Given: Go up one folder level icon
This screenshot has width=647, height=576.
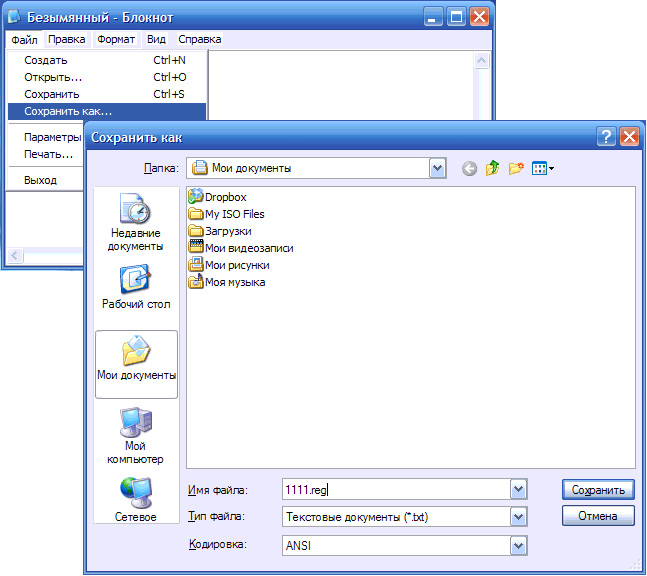Looking at the screenshot, I should 492,168.
